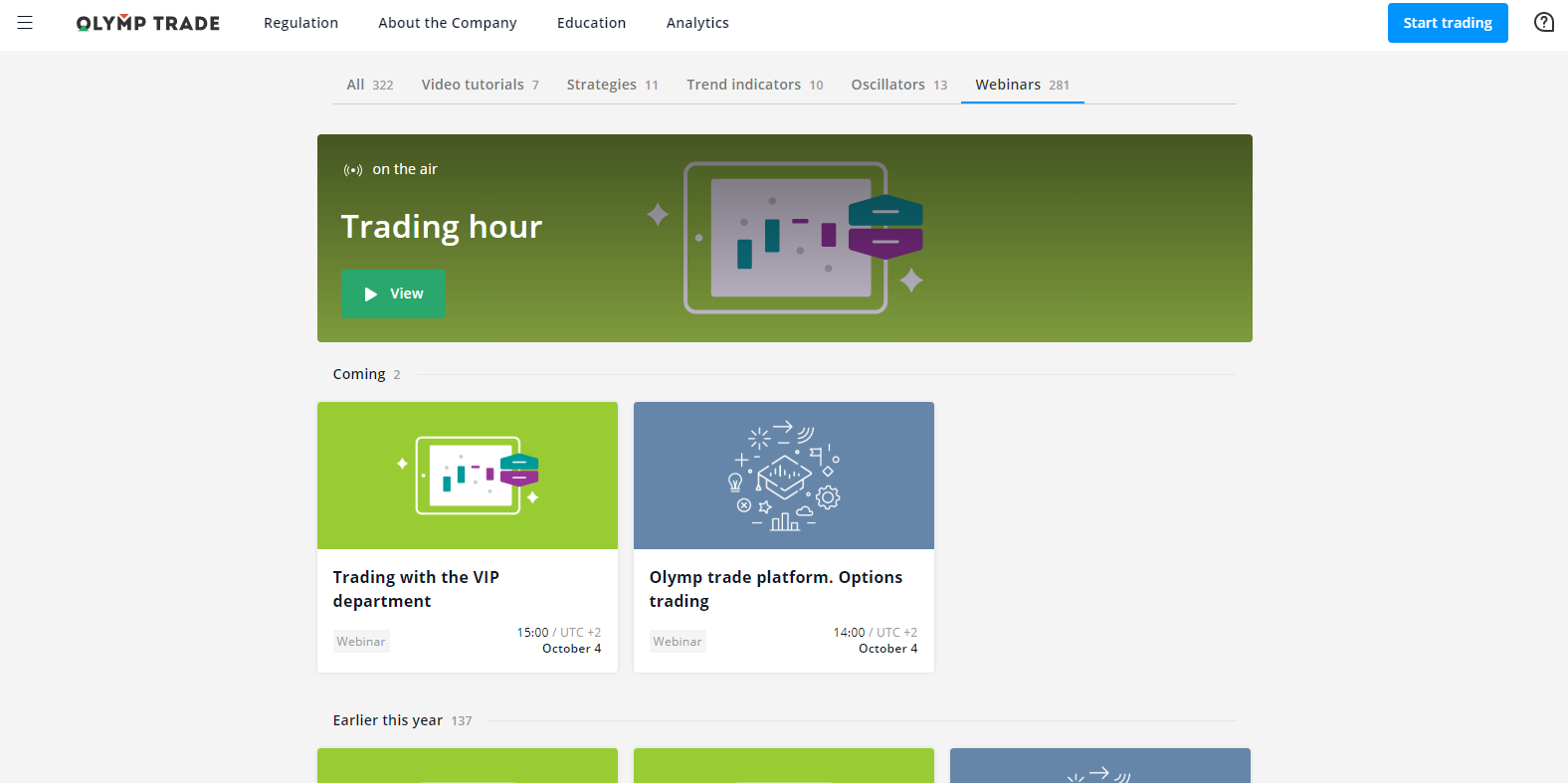The width and height of the screenshot is (1568, 783).
Task: Click the 15:00 UTC +2 time text
Action: (559, 633)
